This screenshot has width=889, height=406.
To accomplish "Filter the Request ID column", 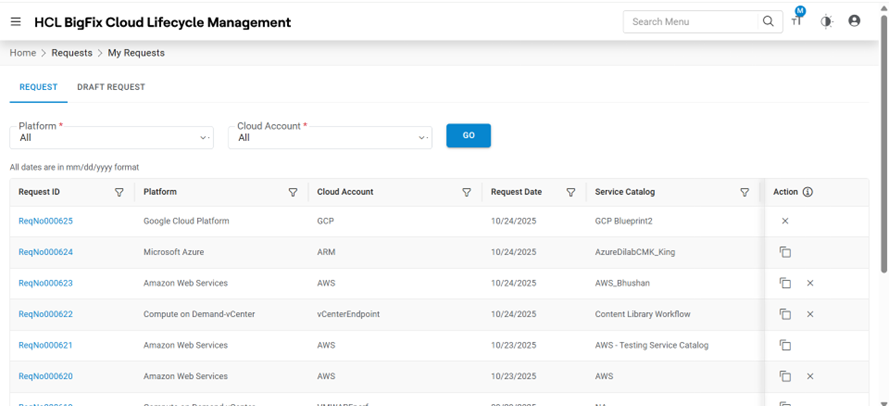I will pos(119,192).
